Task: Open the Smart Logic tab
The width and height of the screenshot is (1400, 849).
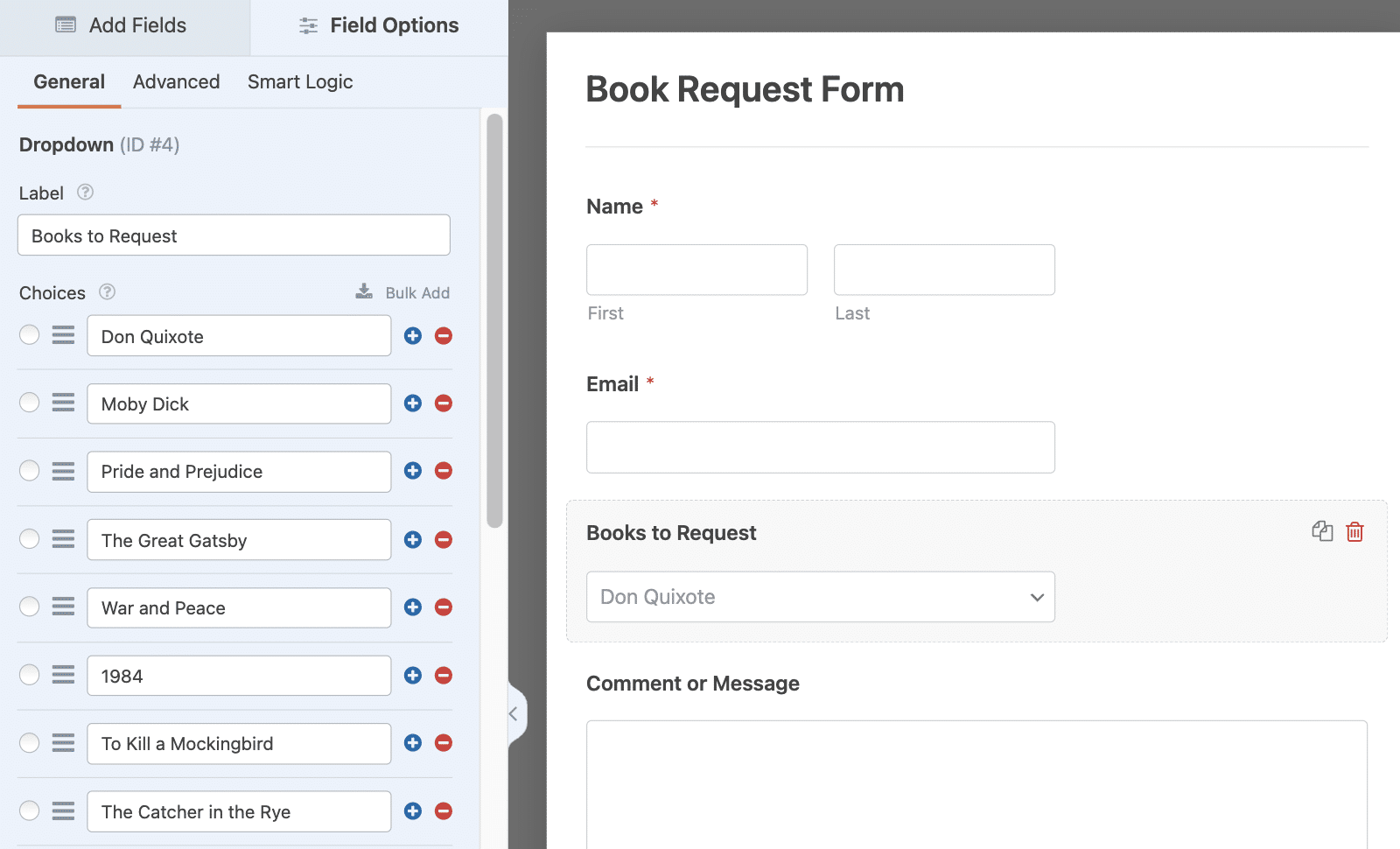Action: 300,82
